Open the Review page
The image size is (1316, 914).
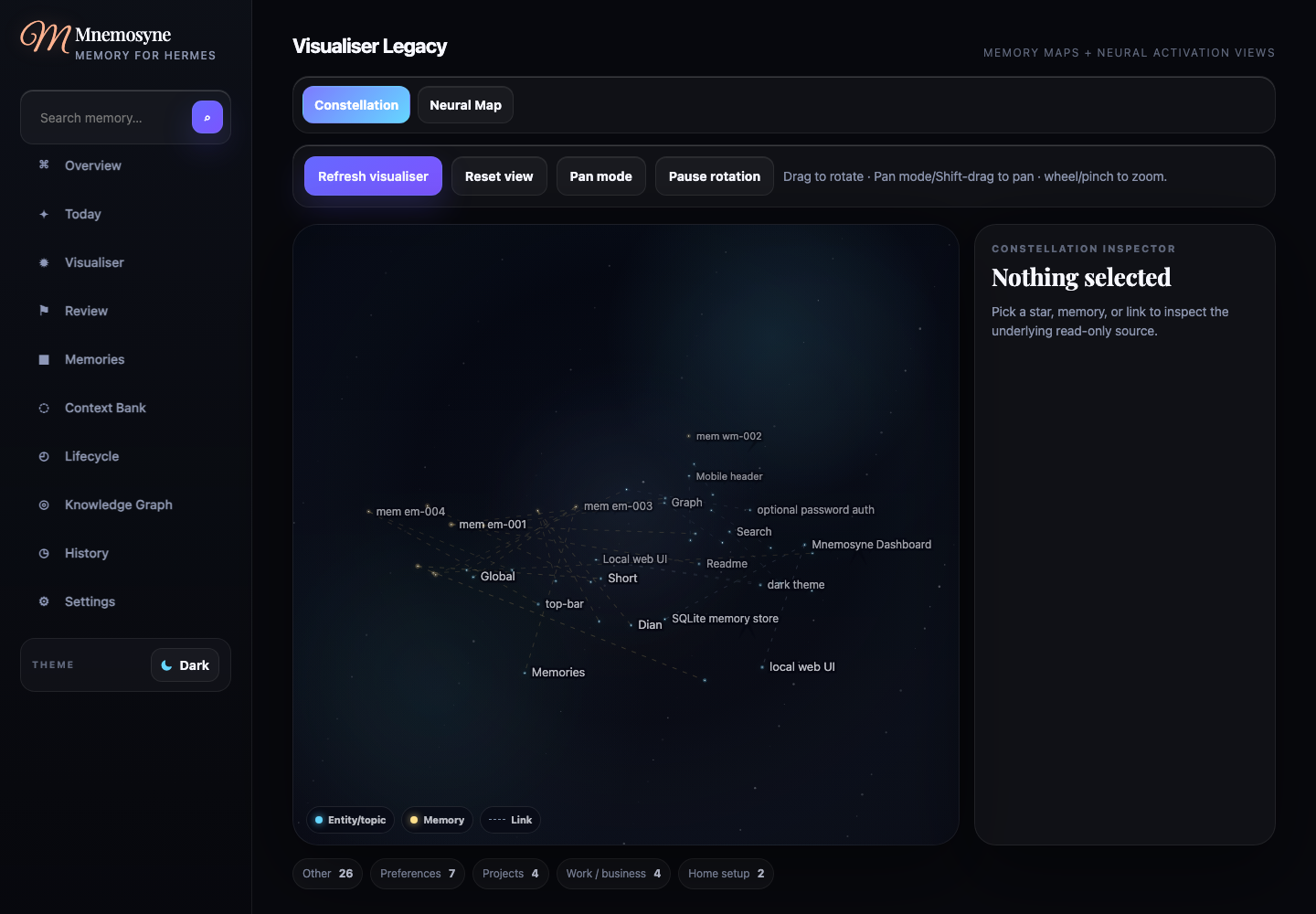click(125, 311)
